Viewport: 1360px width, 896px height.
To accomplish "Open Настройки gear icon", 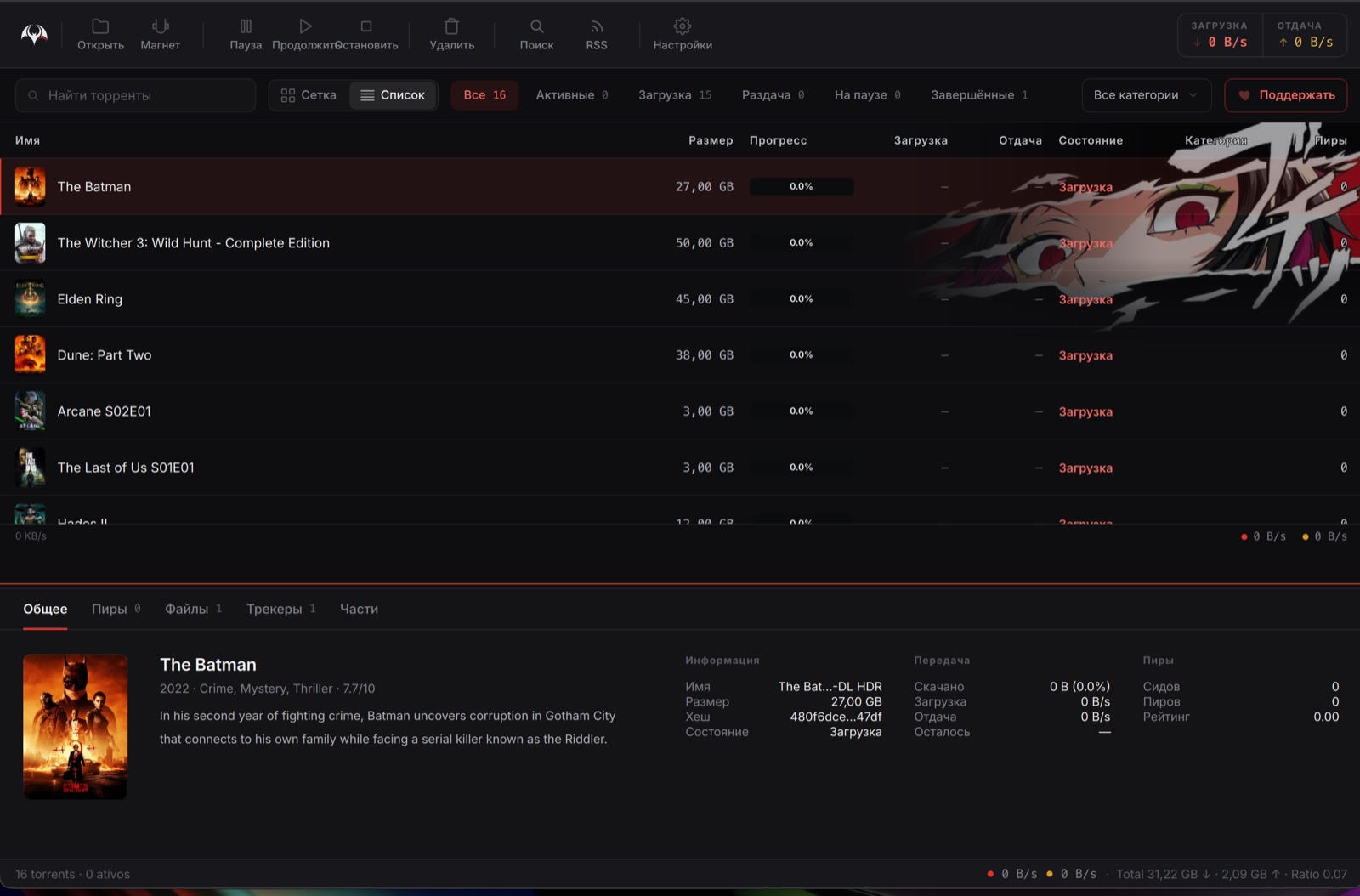I will (x=683, y=26).
